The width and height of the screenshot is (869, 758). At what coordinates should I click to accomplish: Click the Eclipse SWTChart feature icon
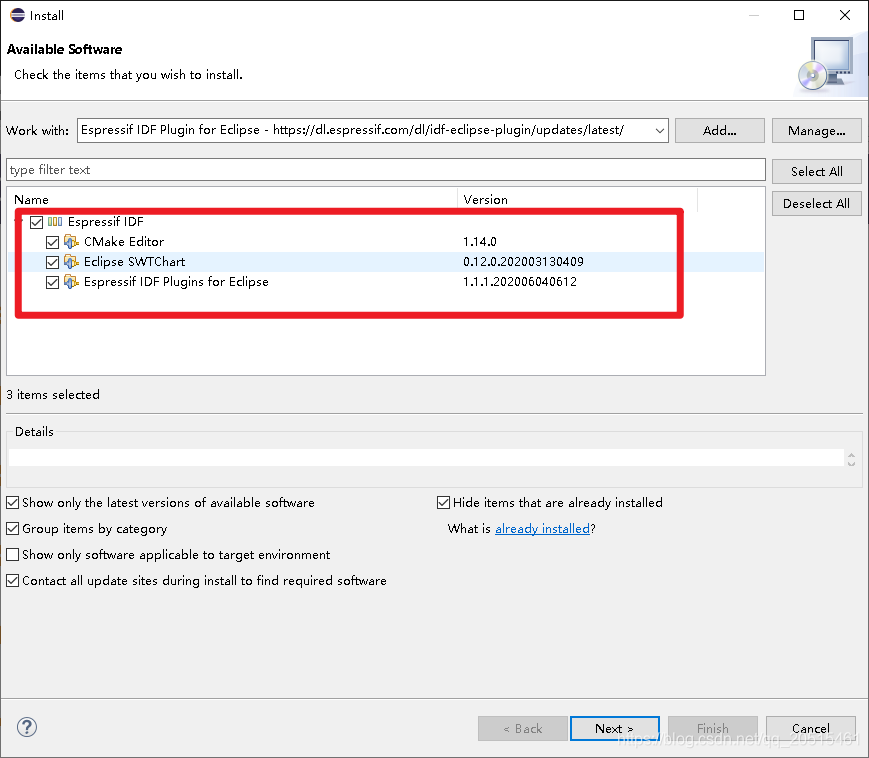tap(71, 262)
